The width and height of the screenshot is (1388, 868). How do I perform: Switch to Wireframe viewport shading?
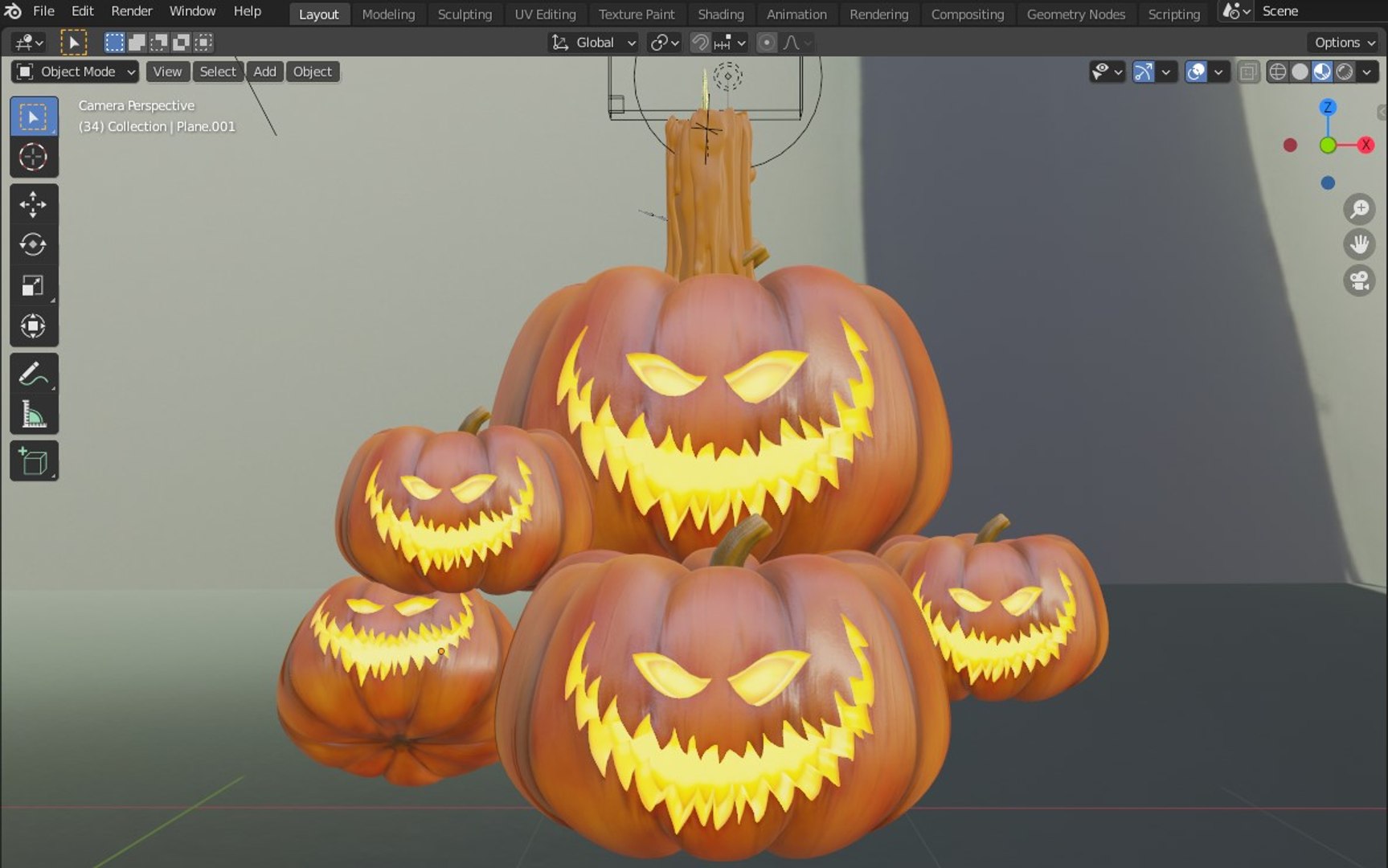[1277, 72]
